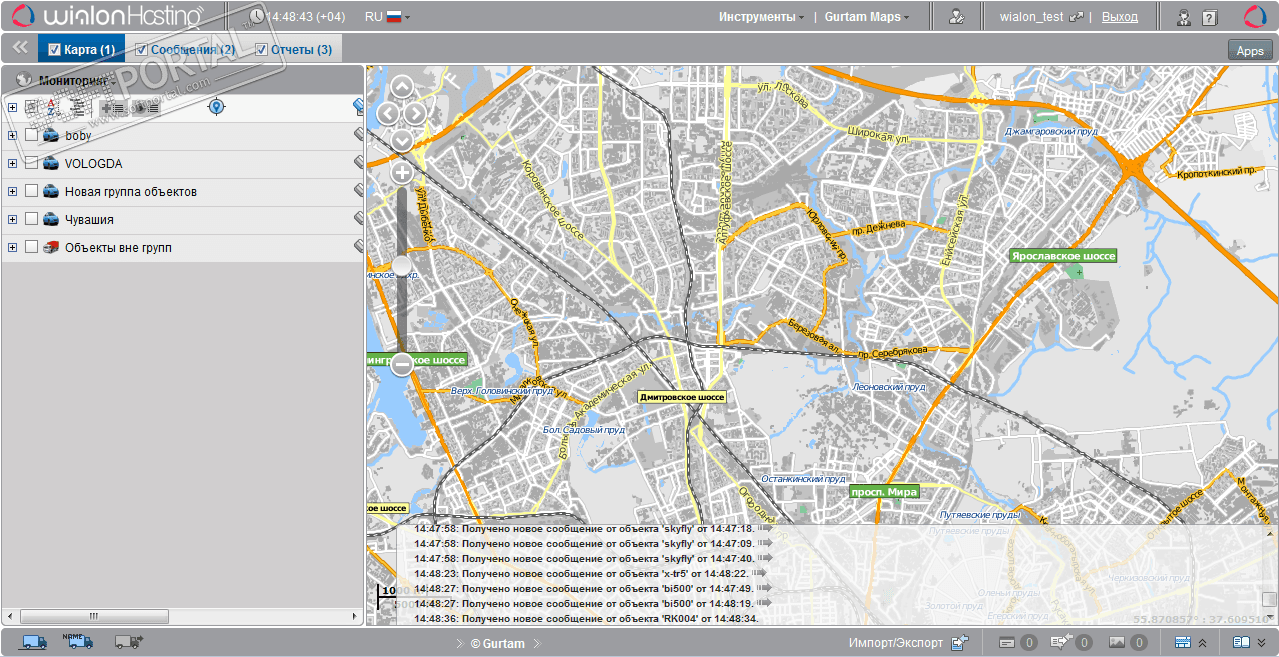Zoom in on the map with plus button
This screenshot has height=657, width=1279.
402,174
